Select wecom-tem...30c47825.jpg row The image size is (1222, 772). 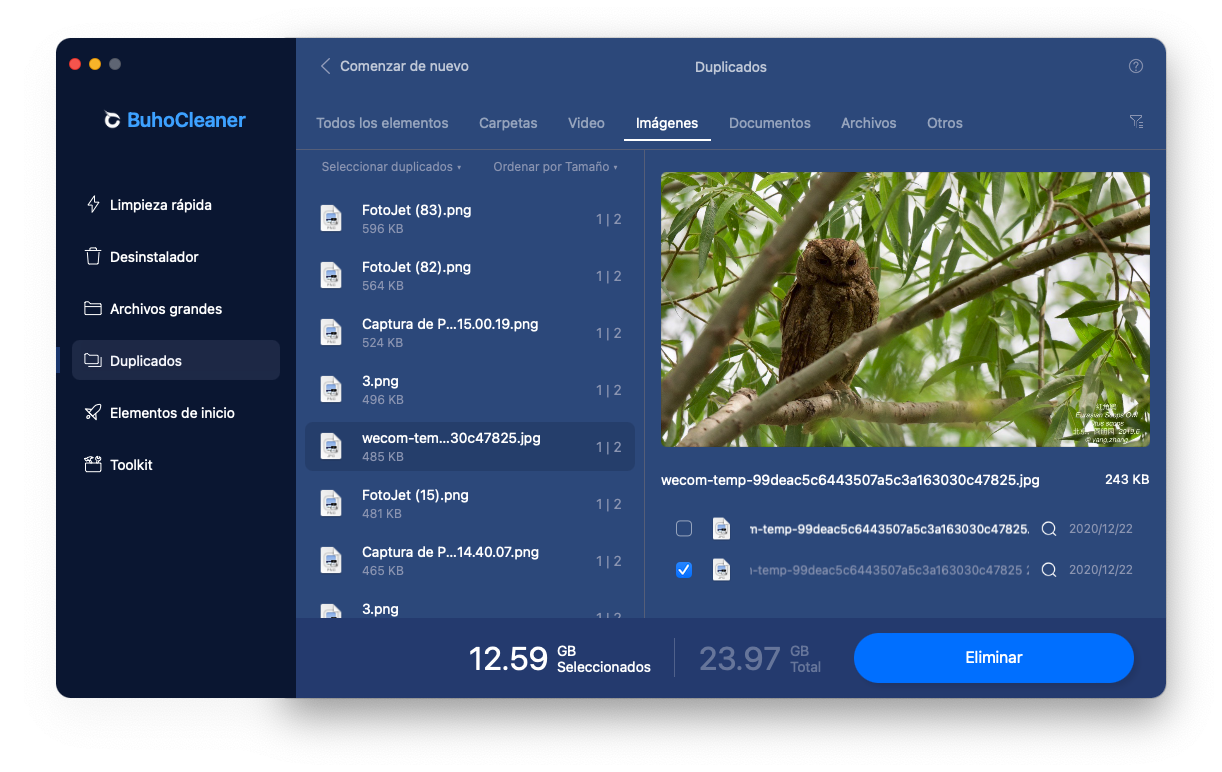[469, 446]
